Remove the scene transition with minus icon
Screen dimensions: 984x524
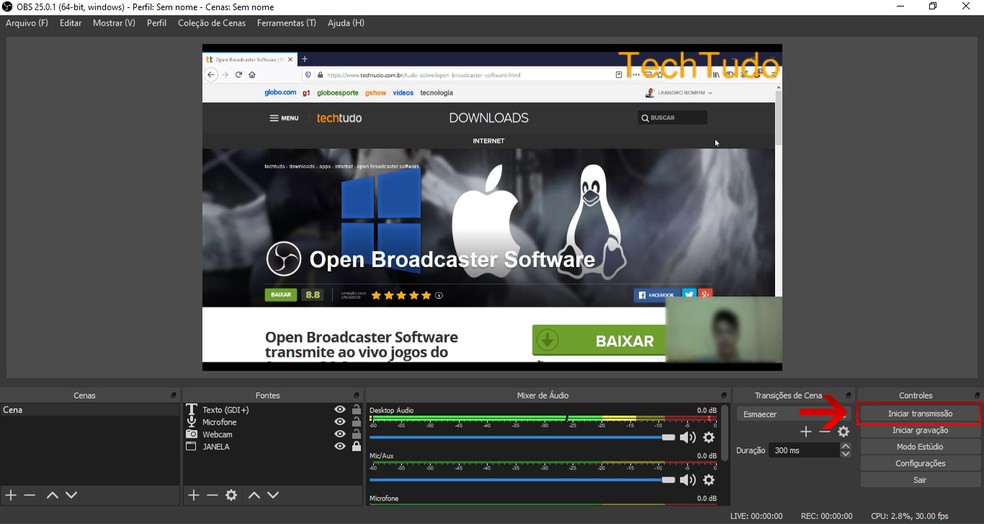(825, 432)
